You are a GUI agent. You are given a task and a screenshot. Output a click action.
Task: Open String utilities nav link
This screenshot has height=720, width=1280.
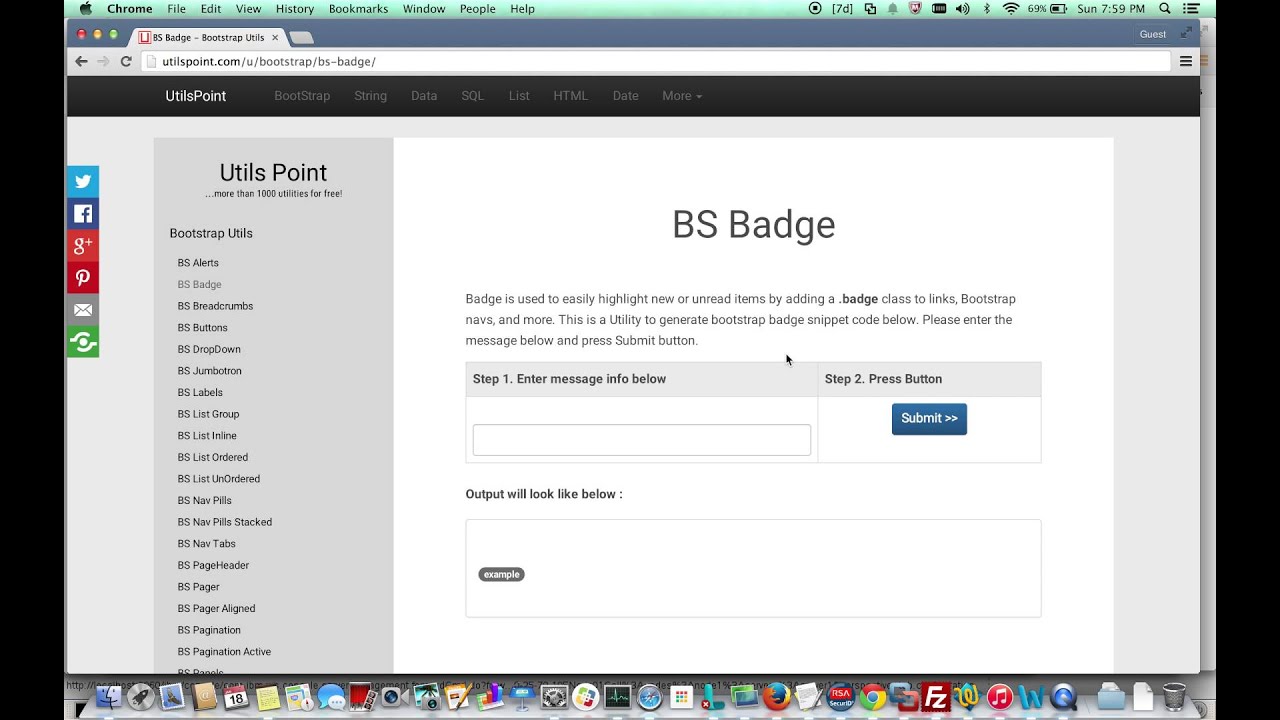370,96
